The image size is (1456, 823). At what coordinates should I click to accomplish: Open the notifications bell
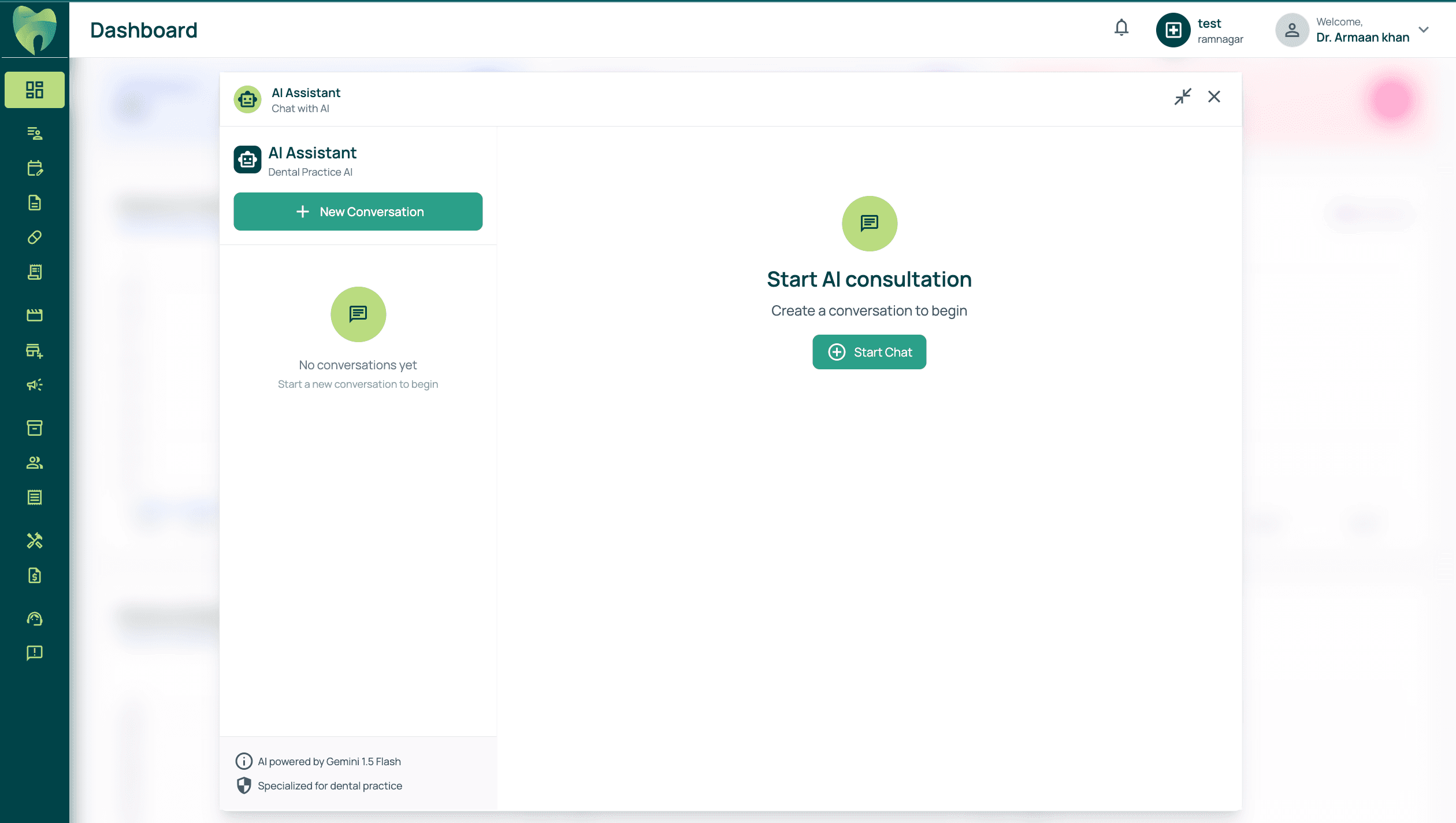coord(1121,28)
